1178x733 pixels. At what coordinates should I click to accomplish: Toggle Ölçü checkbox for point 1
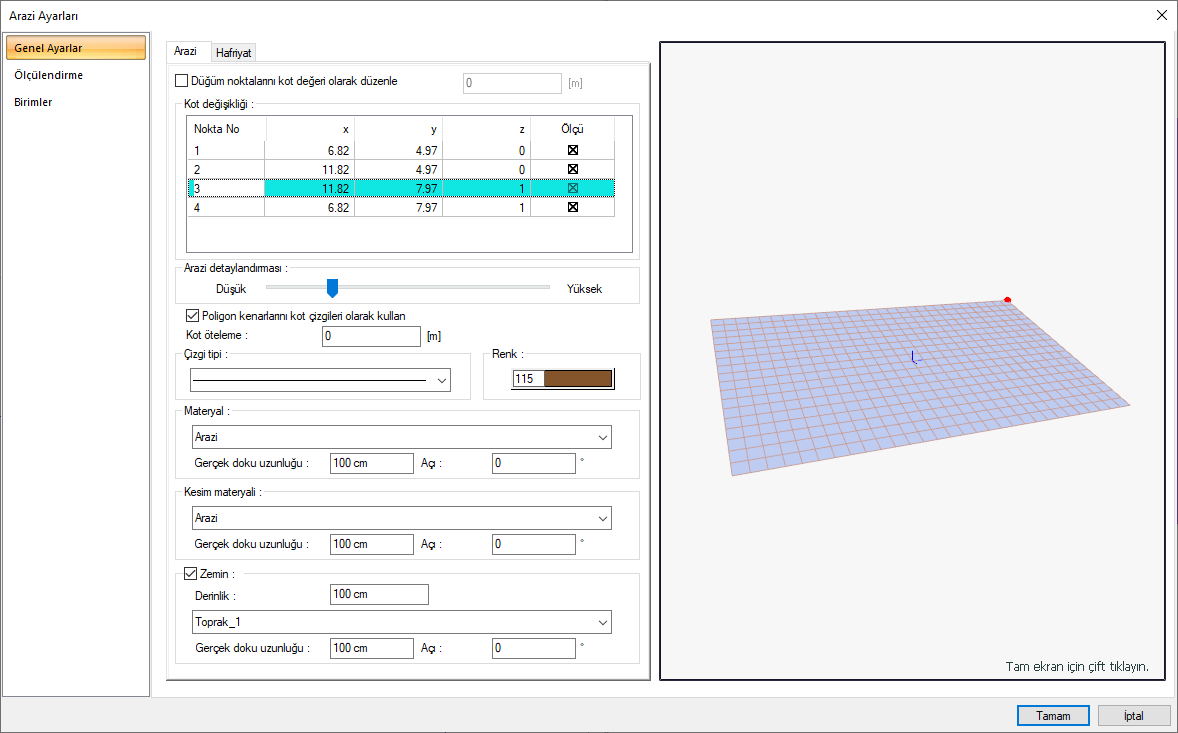[x=573, y=150]
